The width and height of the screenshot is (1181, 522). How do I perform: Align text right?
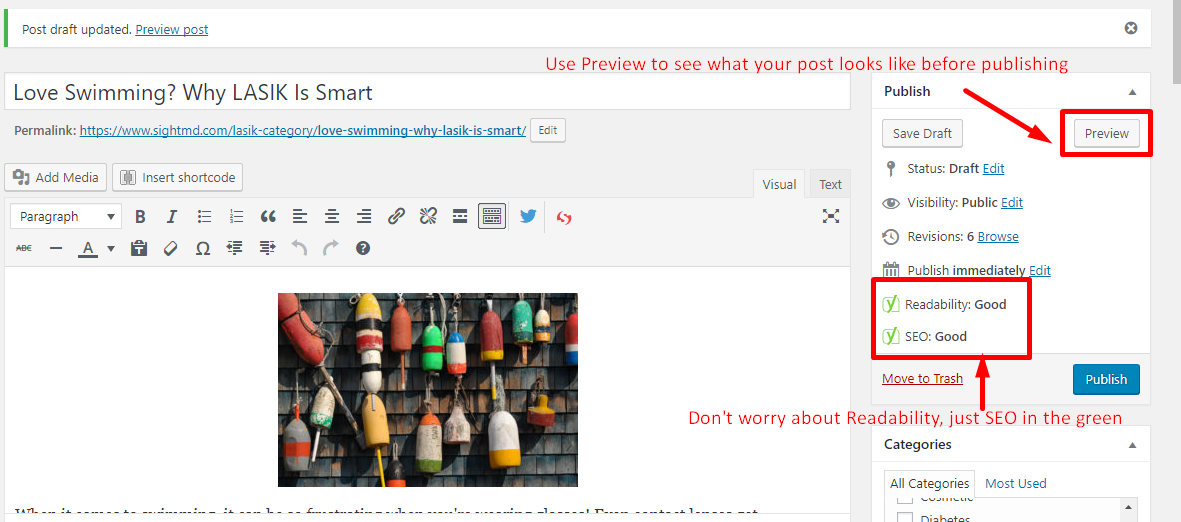coord(364,217)
